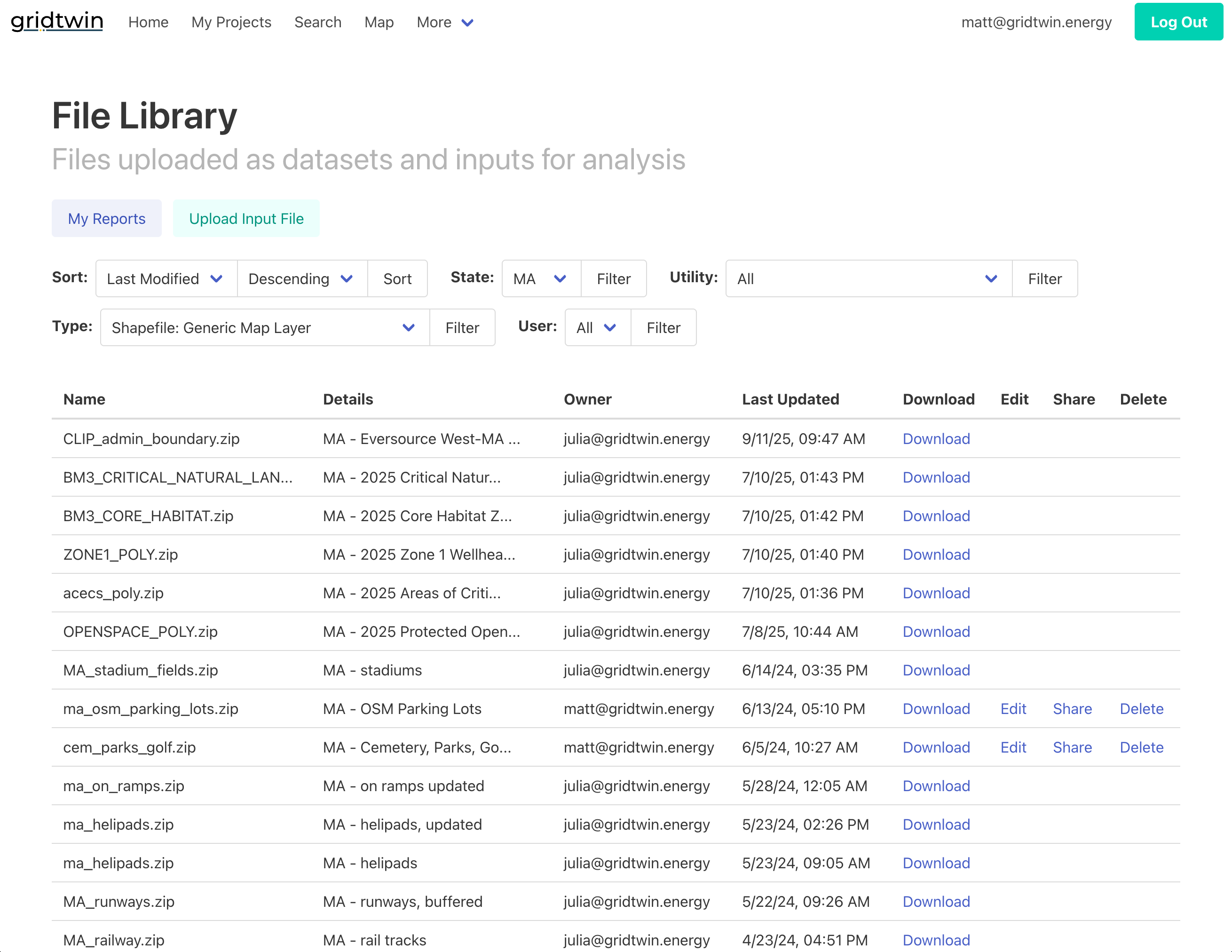Image resolution: width=1232 pixels, height=952 pixels.
Task: Share cem_parks_golf.zip
Action: 1073,747
